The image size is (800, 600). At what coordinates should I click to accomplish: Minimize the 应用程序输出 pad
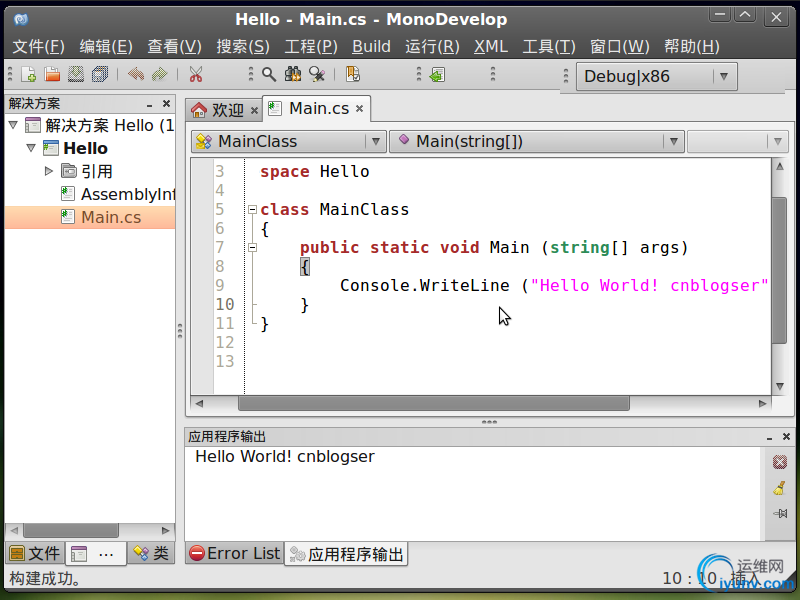pos(769,438)
